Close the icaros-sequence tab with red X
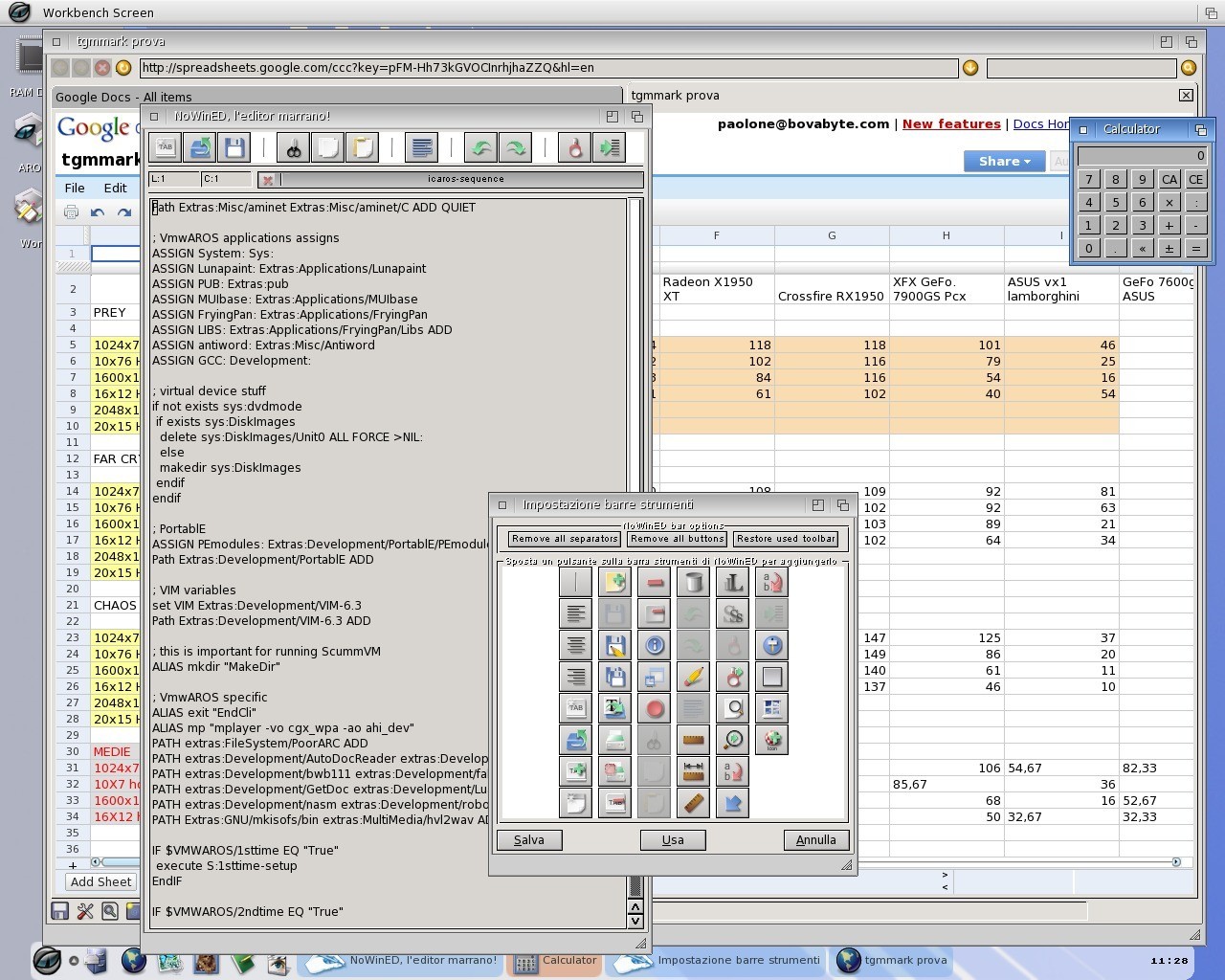 tap(268, 180)
